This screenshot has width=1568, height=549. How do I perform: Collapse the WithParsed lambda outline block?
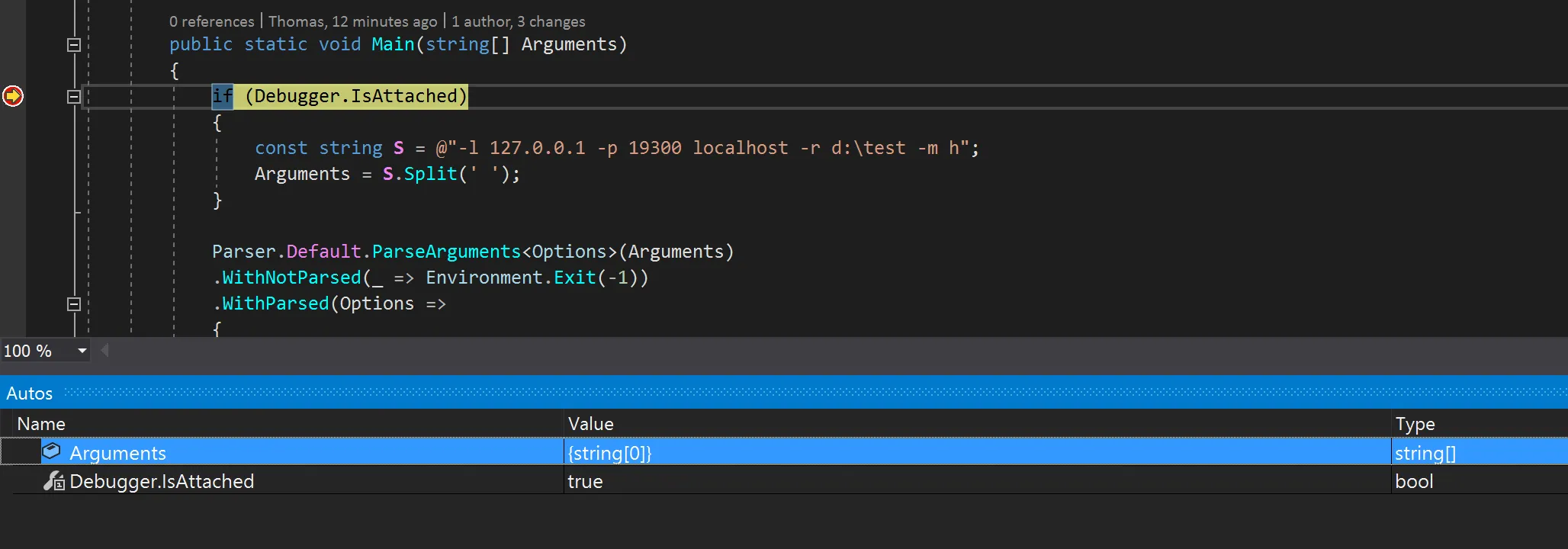[74, 304]
